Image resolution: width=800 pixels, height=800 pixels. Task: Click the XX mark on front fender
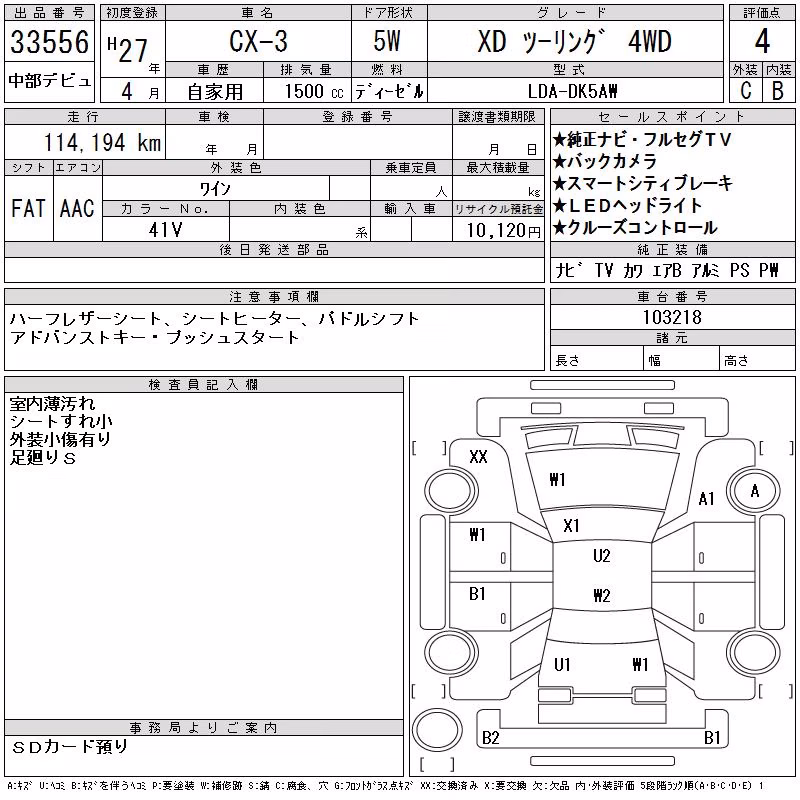coord(478,456)
